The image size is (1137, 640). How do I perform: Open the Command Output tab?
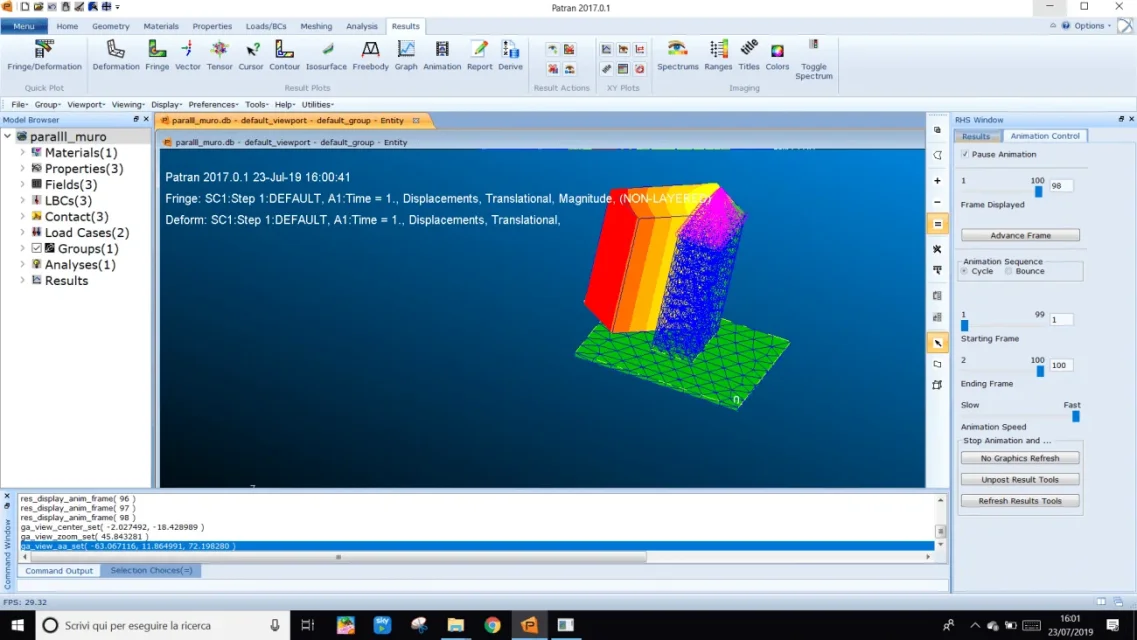coord(59,570)
